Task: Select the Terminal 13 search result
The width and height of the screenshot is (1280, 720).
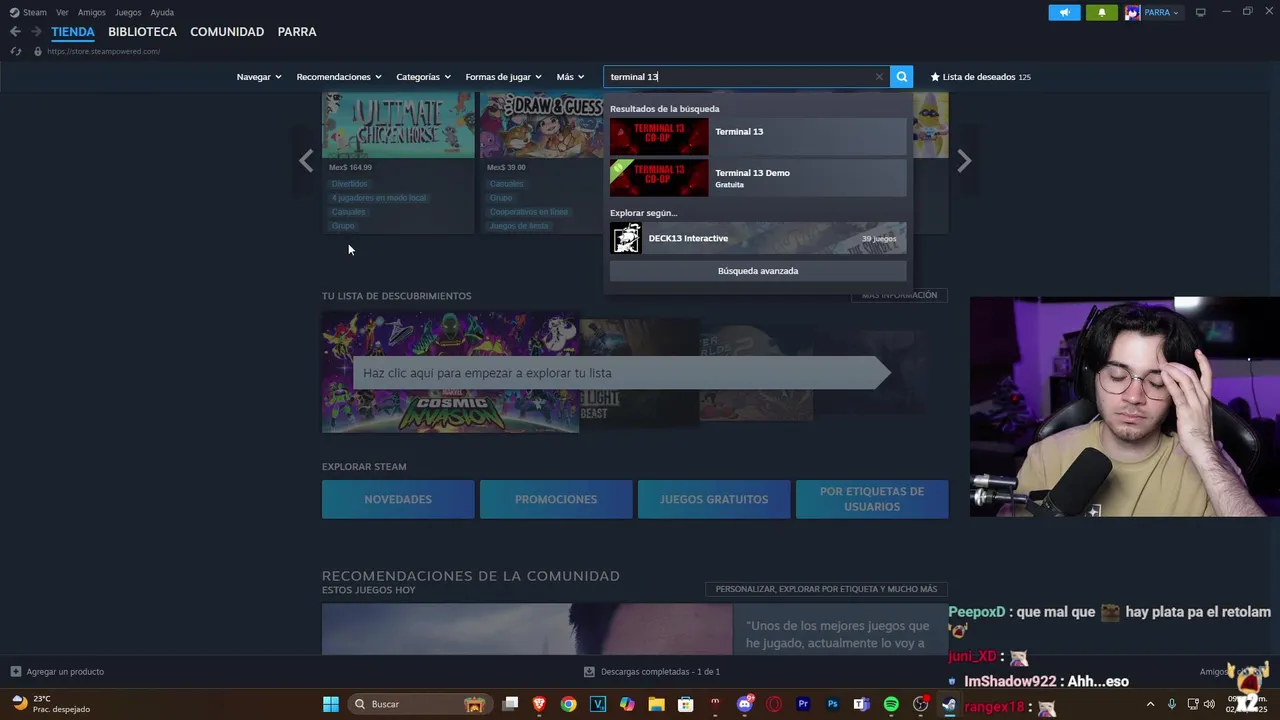Action: tap(758, 137)
